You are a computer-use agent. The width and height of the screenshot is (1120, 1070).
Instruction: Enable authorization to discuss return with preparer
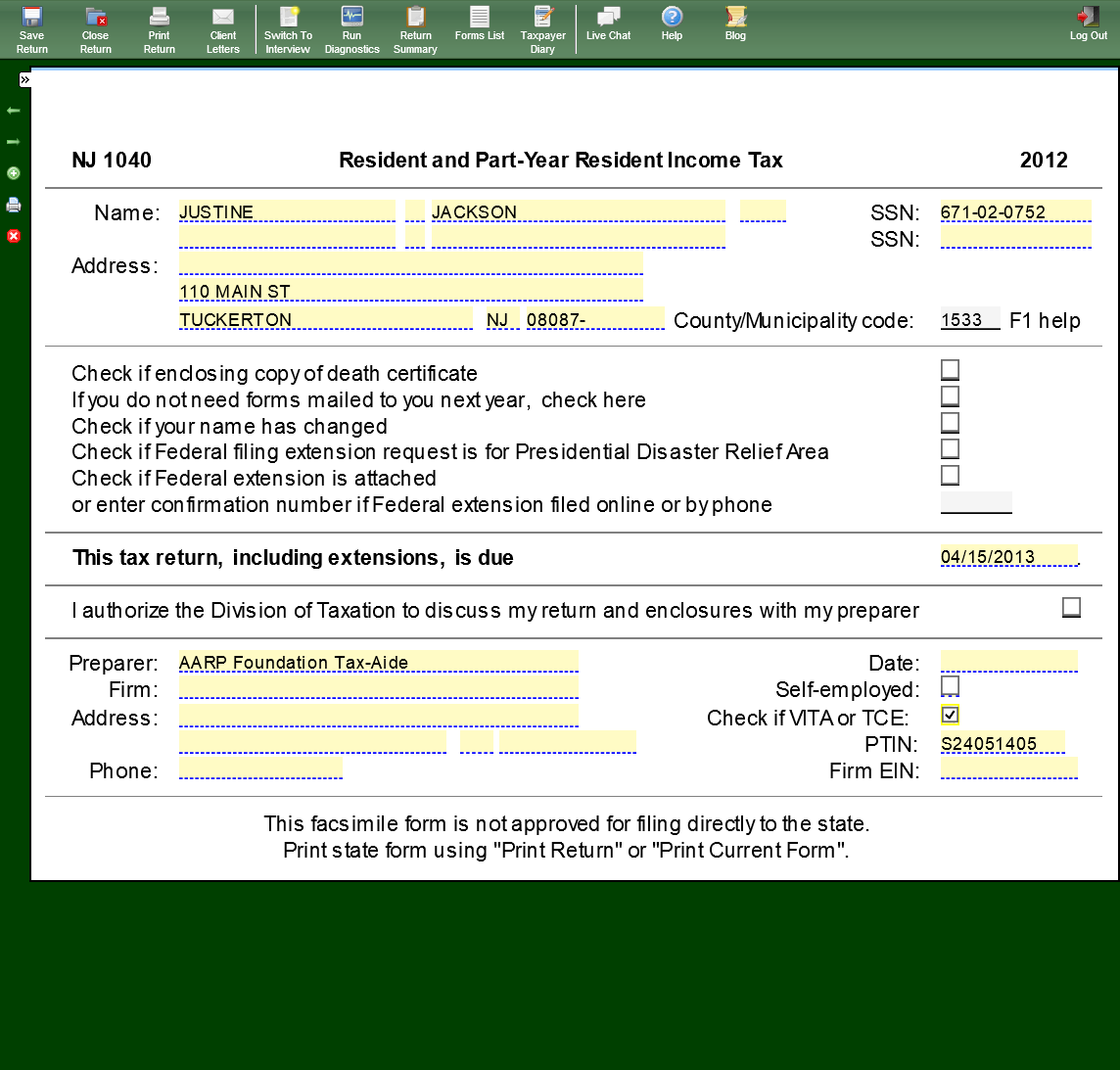tap(1071, 608)
